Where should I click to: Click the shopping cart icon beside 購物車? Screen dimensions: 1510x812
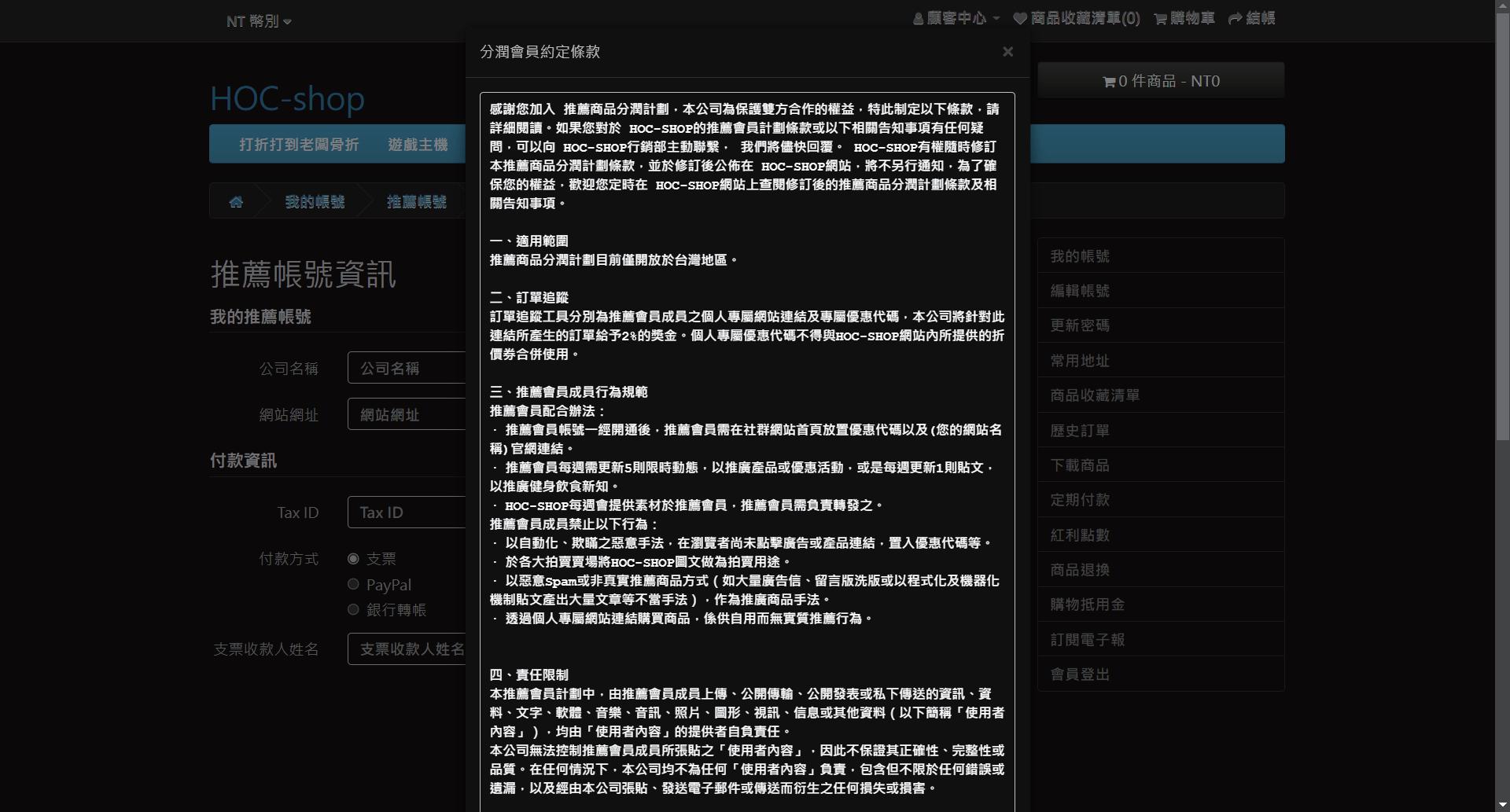(x=1160, y=19)
